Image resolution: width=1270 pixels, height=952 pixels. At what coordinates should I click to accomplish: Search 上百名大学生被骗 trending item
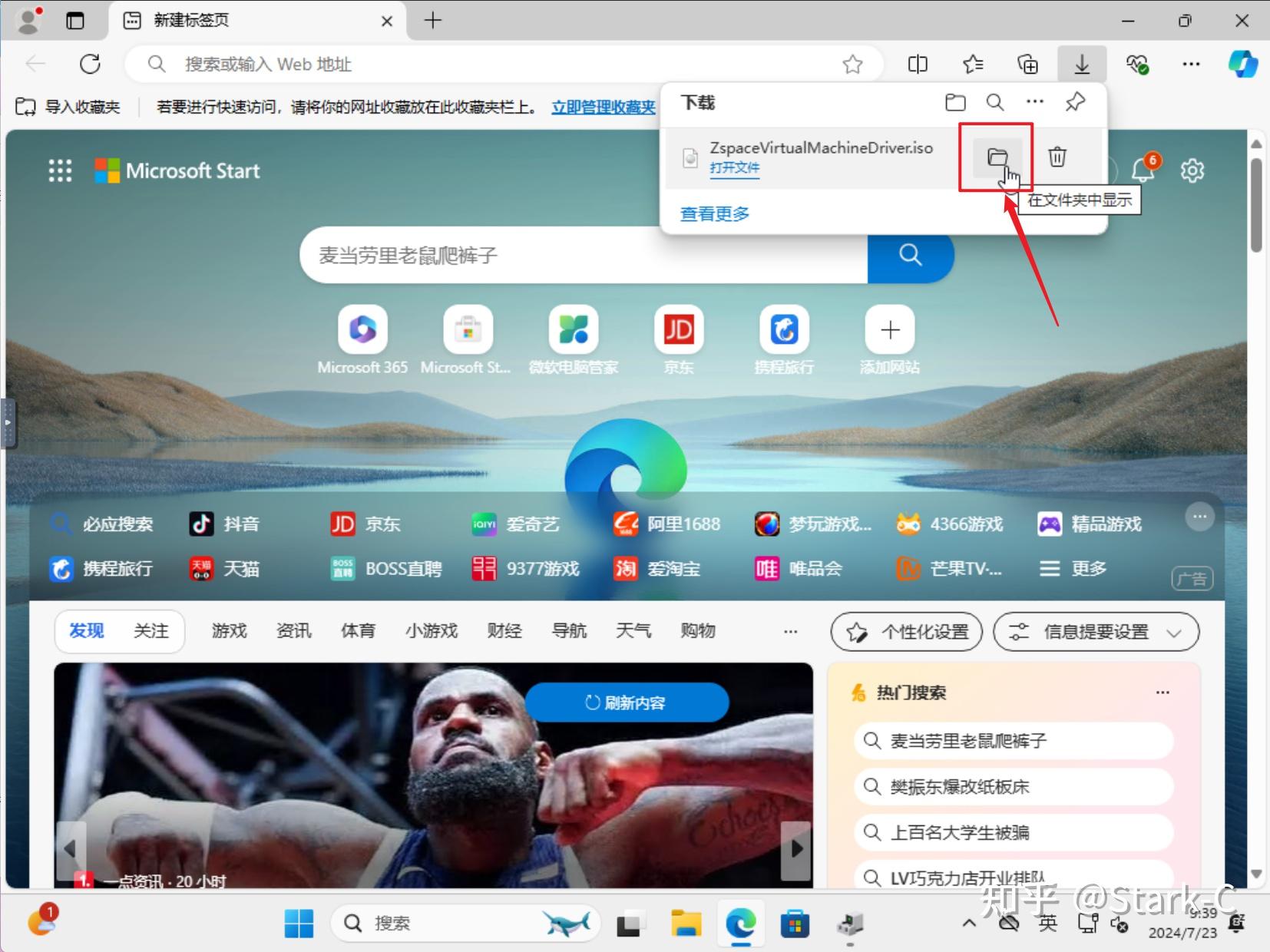pos(1014,833)
